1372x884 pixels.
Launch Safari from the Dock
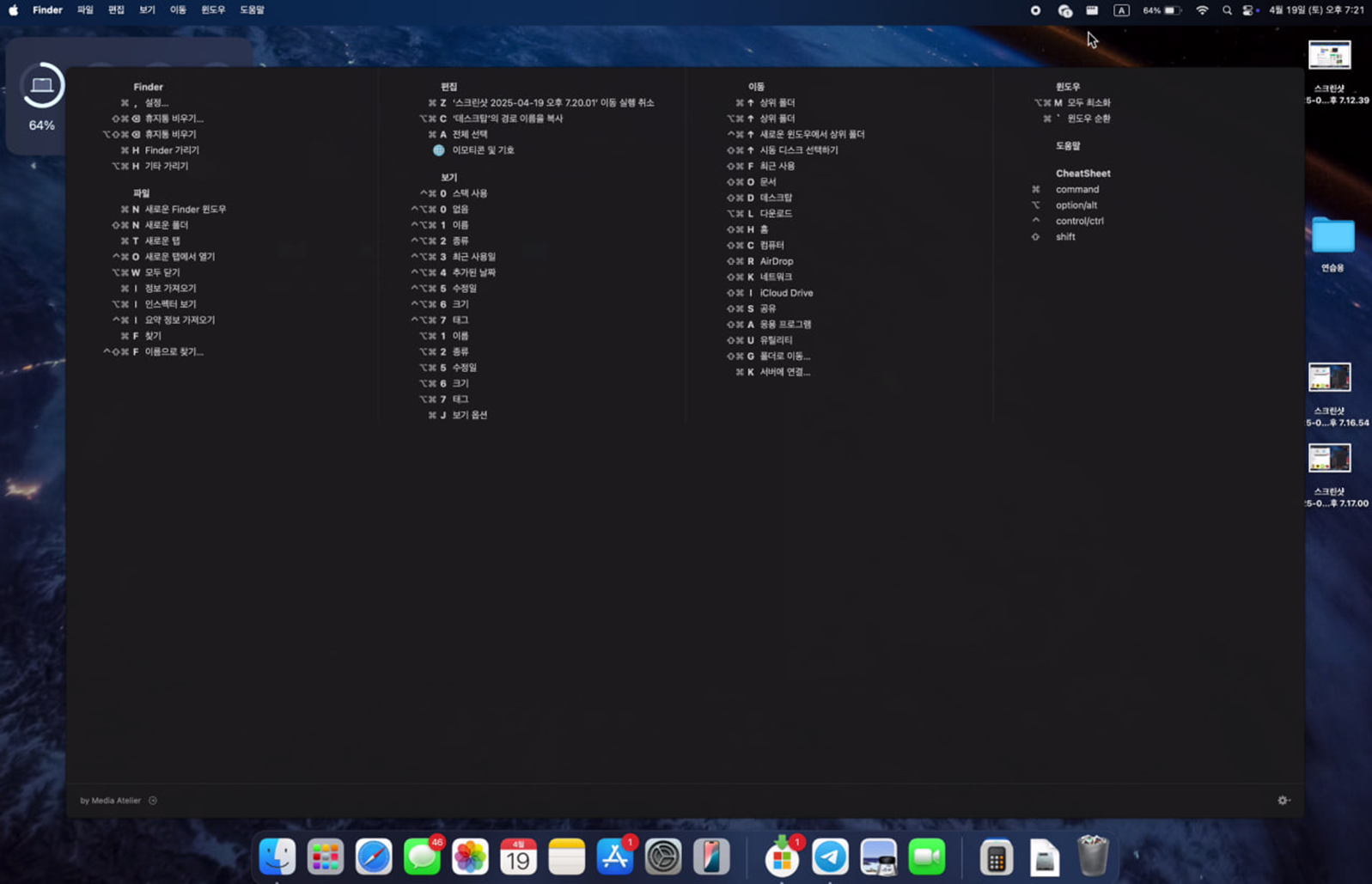[x=374, y=857]
